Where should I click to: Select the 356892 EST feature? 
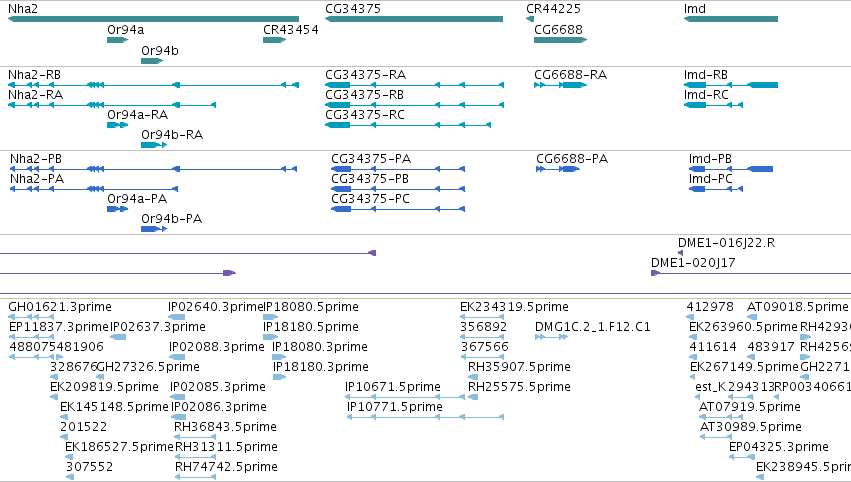click(482, 337)
